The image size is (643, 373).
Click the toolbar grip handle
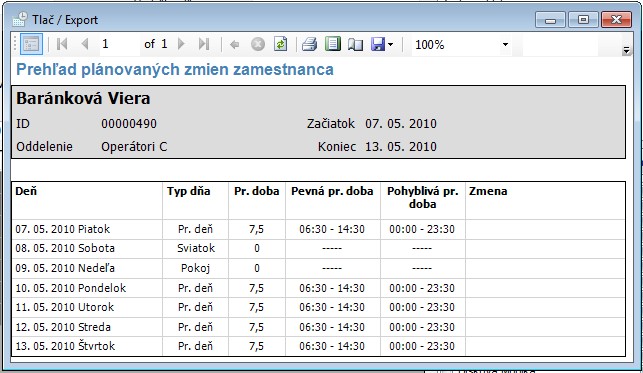coord(15,44)
